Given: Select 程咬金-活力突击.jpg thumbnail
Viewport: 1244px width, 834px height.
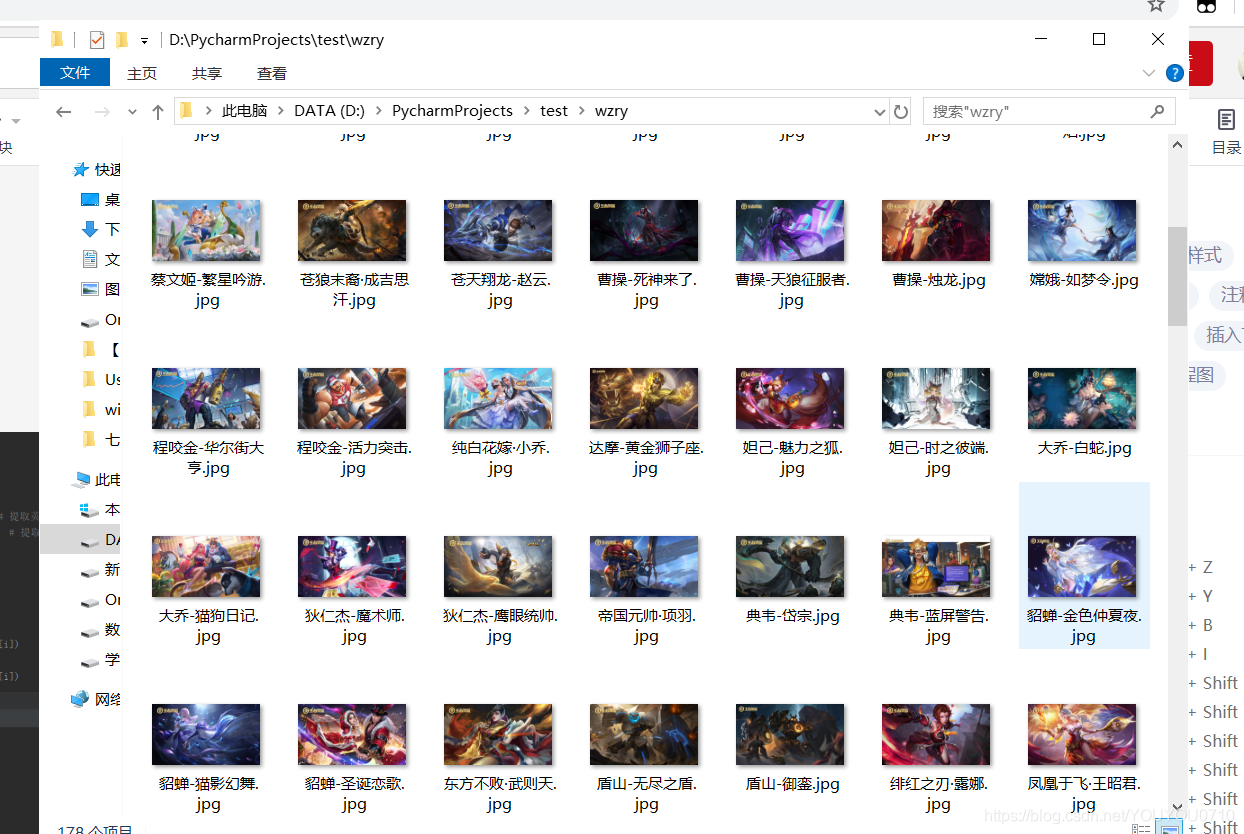Looking at the screenshot, I should coord(352,399).
